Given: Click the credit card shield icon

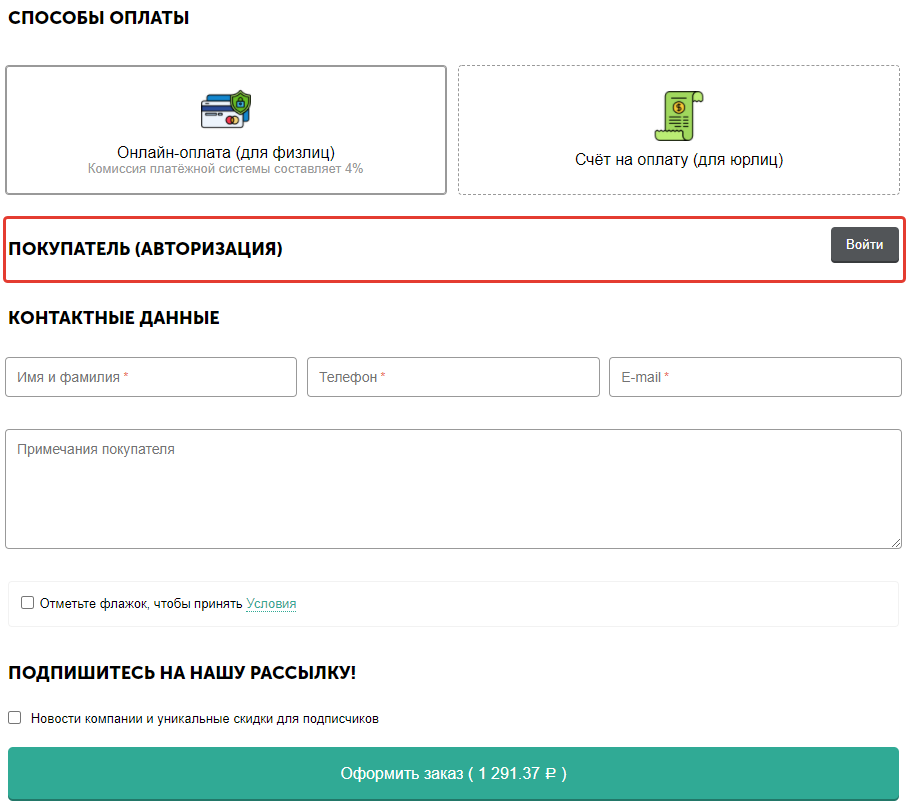Looking at the screenshot, I should tap(226, 110).
